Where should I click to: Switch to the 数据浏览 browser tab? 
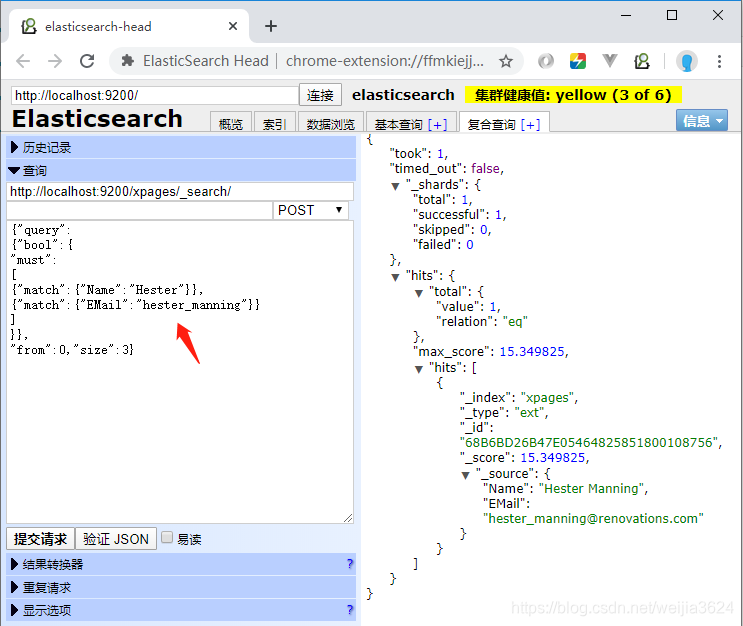(331, 124)
